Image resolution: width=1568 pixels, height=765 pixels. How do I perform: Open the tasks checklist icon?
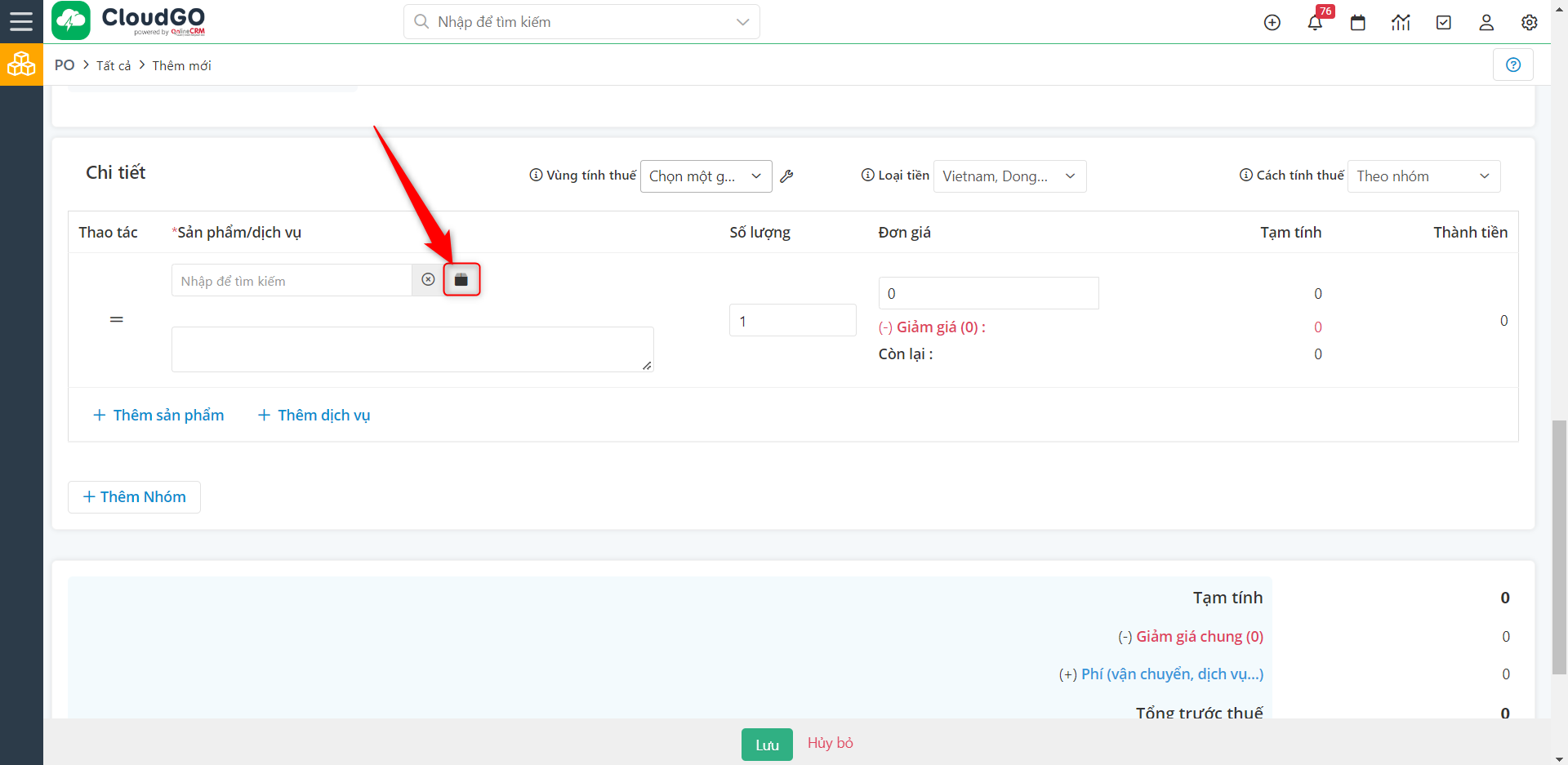1443,23
